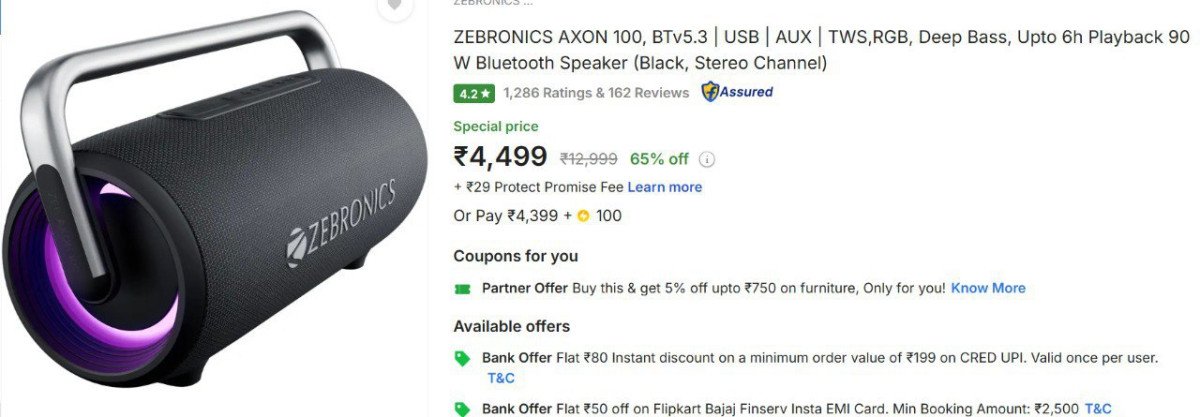This screenshot has height=417, width=1200.
Task: Click the struck-through ₹12,999 original price
Action: (x=588, y=159)
